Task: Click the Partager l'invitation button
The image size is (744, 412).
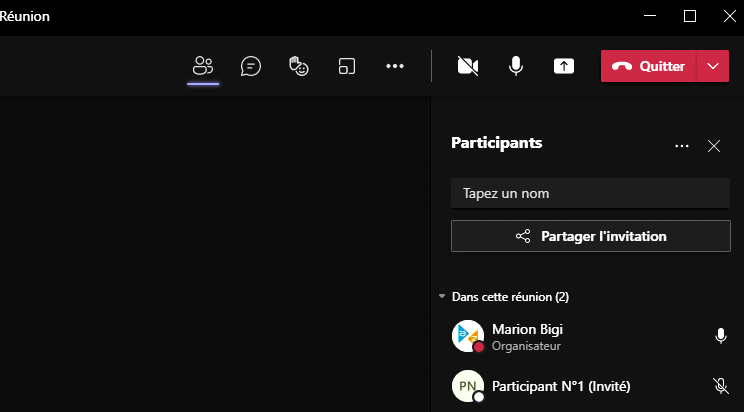Action: (x=591, y=236)
